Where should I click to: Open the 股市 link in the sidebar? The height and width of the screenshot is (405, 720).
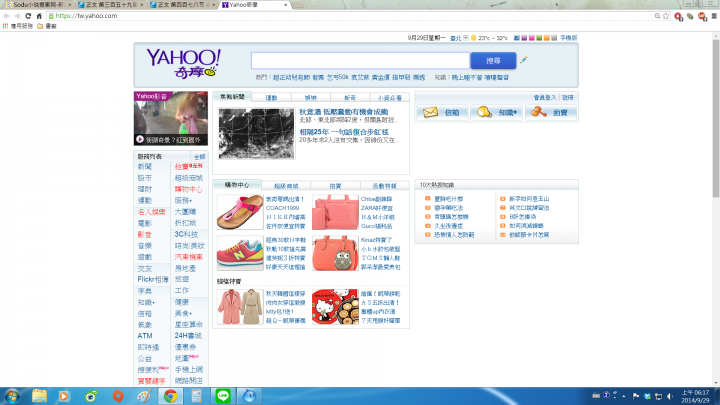click(x=145, y=178)
